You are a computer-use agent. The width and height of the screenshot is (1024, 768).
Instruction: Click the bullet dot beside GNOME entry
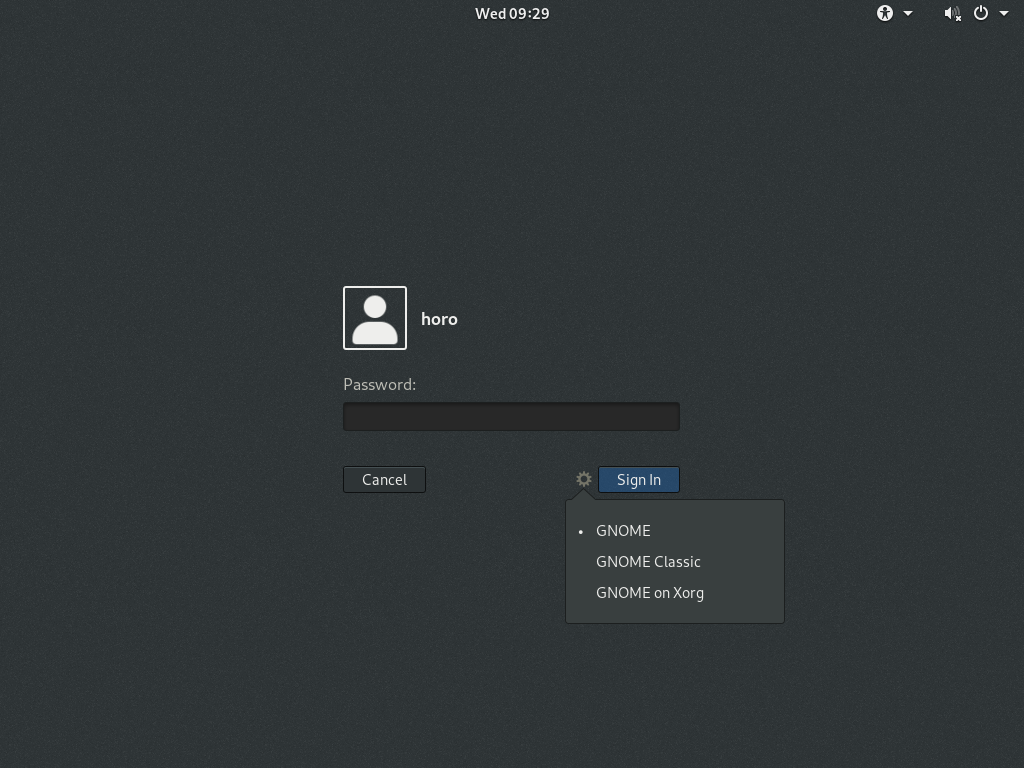[581, 532]
